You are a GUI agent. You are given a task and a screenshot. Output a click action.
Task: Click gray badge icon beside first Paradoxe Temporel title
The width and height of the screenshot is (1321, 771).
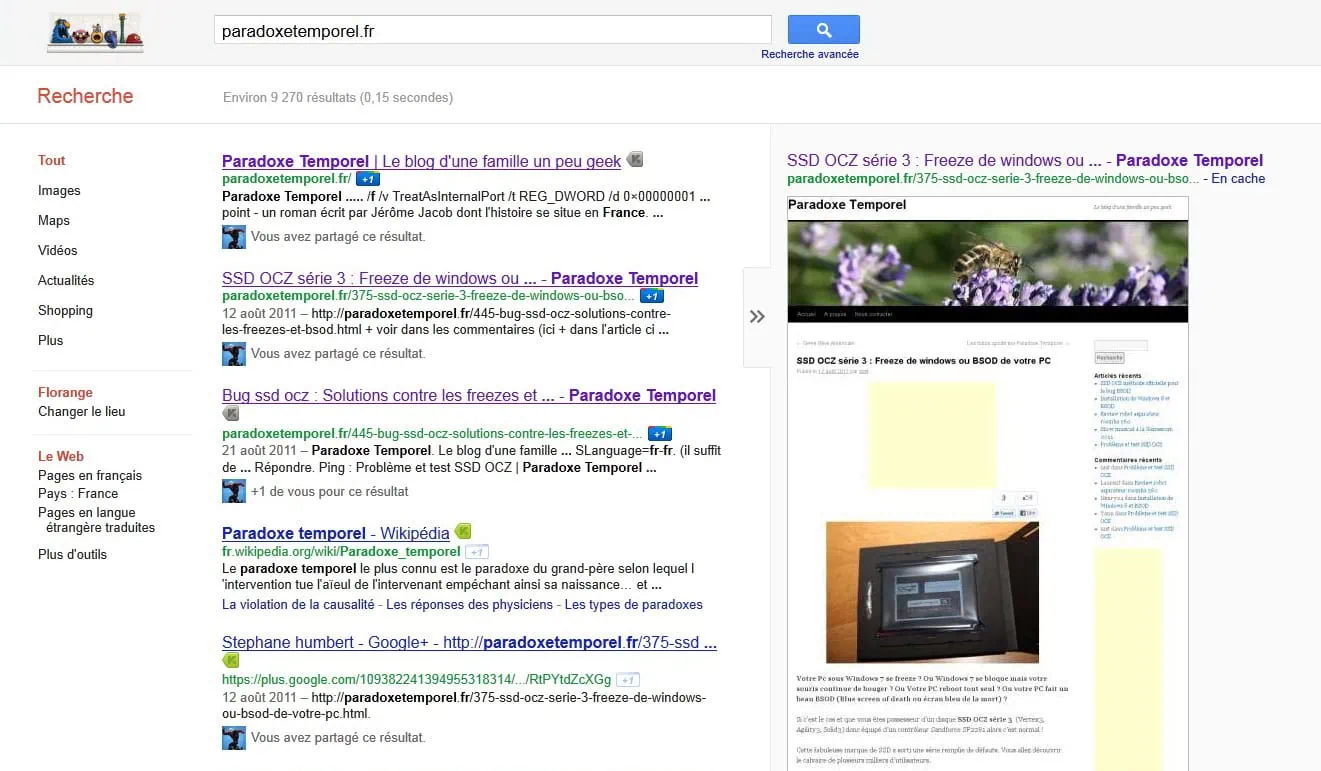click(635, 160)
